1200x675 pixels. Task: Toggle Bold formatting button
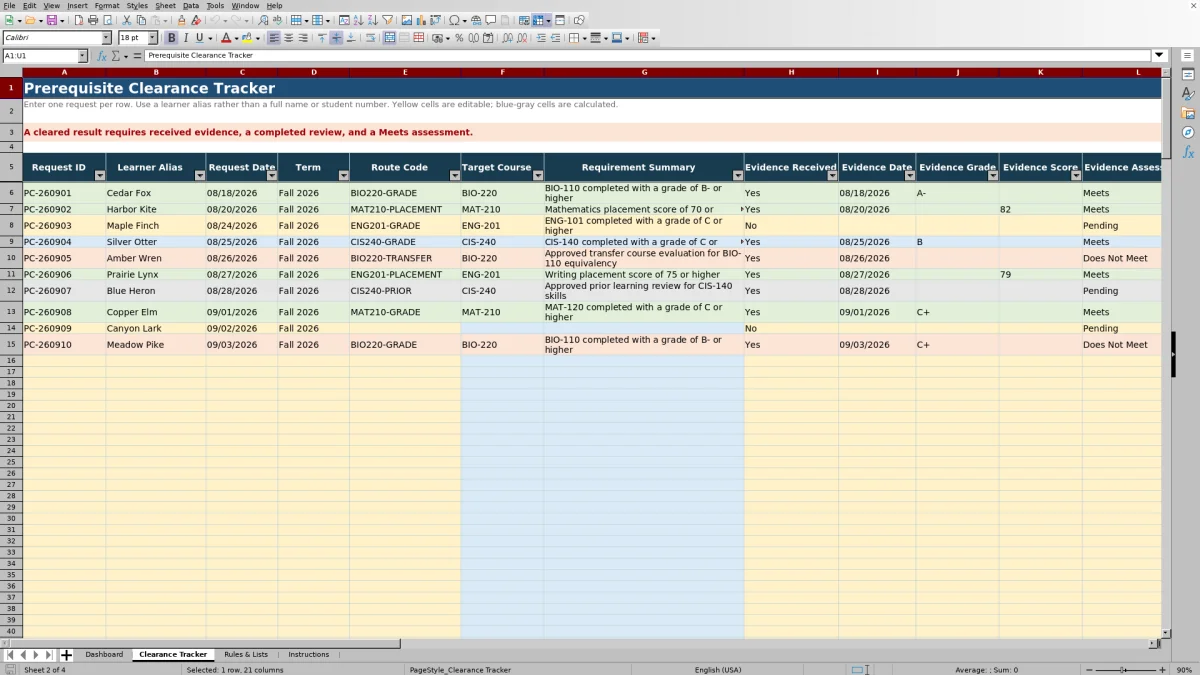(x=171, y=38)
